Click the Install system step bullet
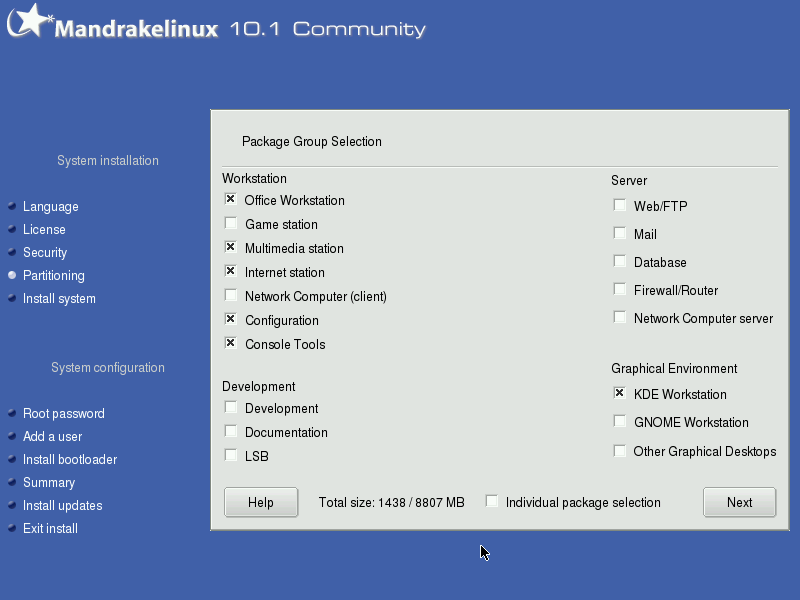 [12, 298]
